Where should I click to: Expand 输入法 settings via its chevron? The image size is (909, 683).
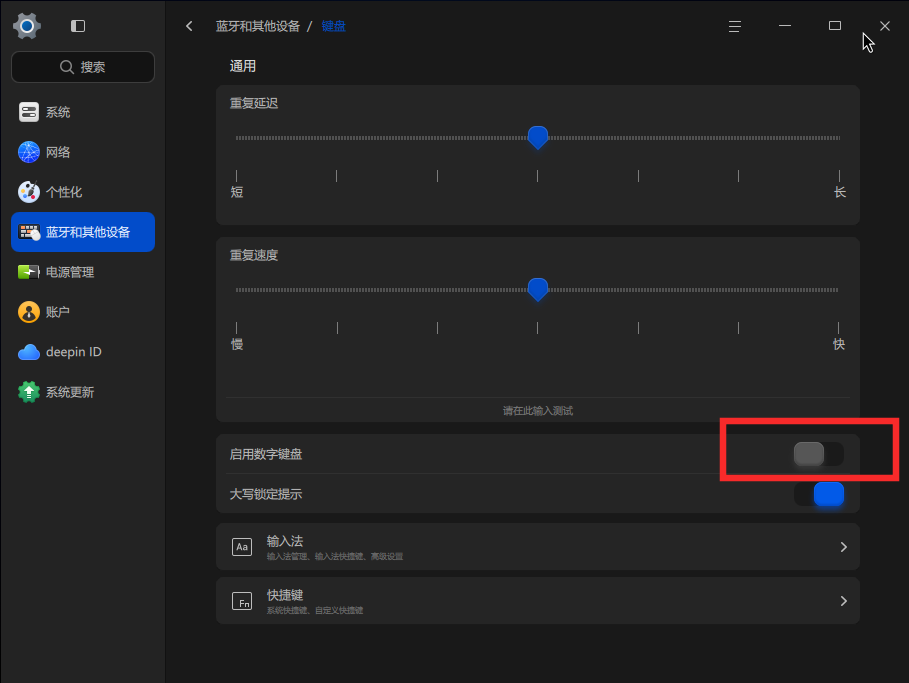coord(843,547)
